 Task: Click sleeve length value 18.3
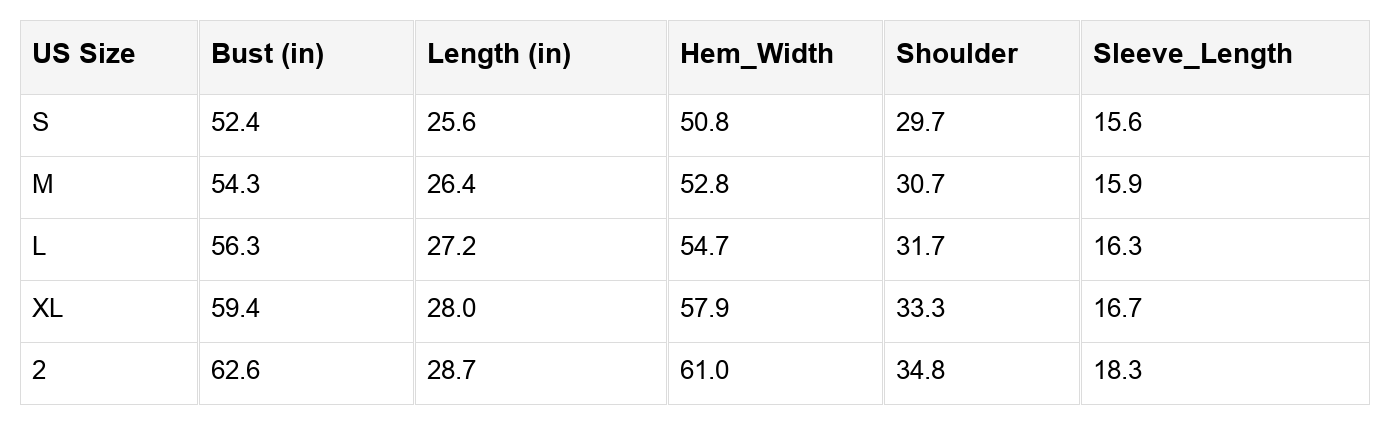[1117, 371]
